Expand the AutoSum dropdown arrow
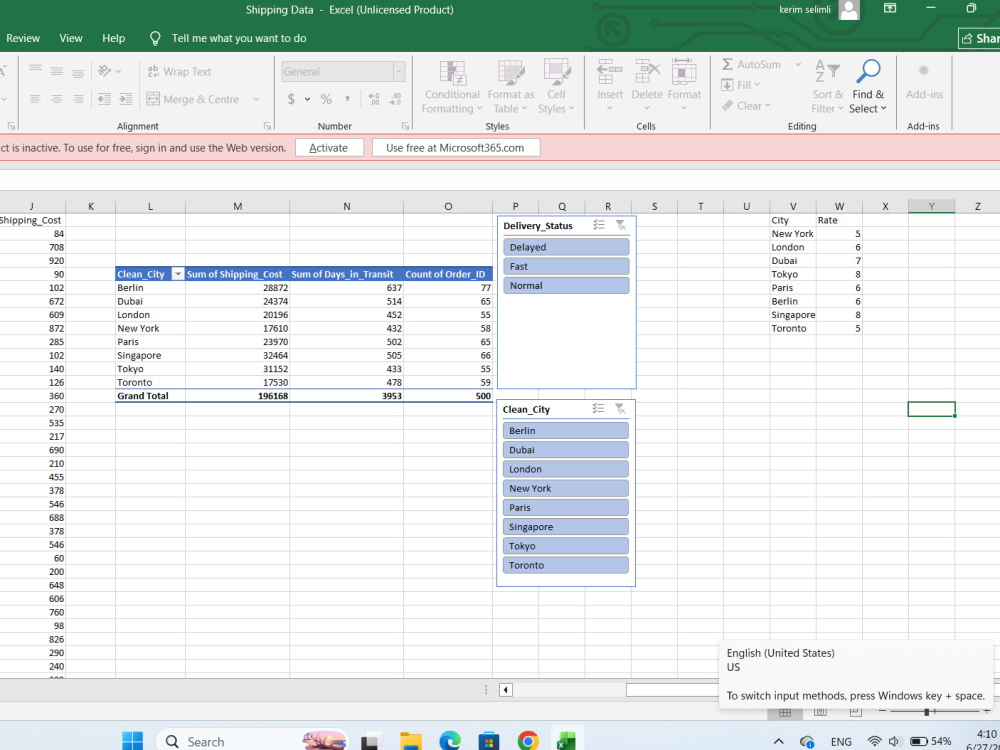This screenshot has width=1000, height=750. click(797, 64)
